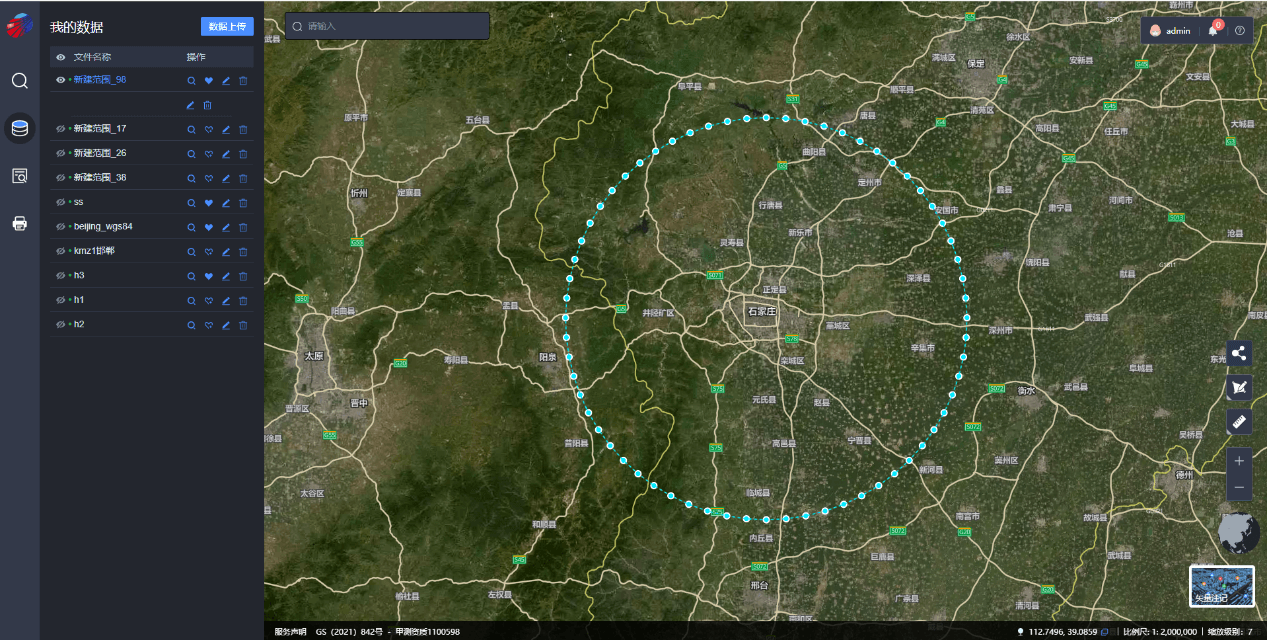This screenshot has height=640, width=1267.
Task: Open the ruler measurement tool
Action: 1239,421
